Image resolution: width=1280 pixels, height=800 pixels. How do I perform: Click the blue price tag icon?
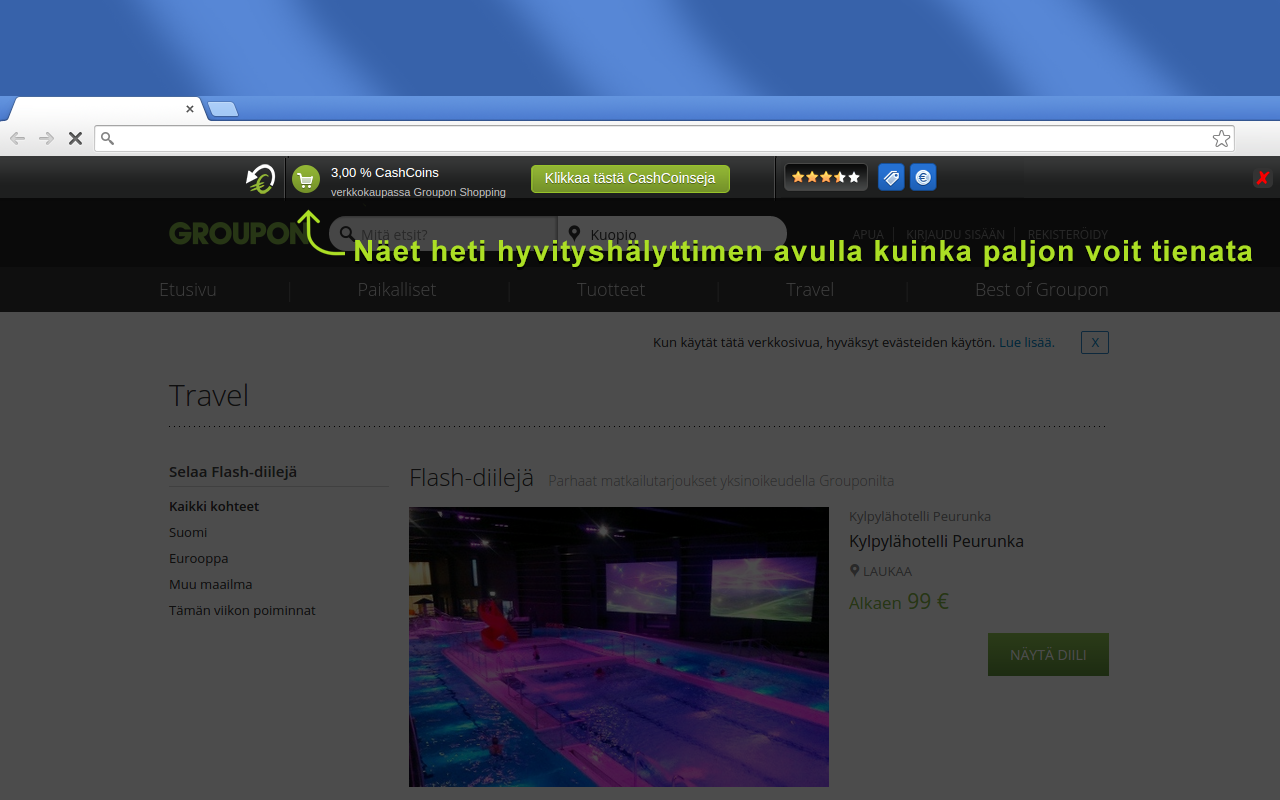[x=891, y=177]
